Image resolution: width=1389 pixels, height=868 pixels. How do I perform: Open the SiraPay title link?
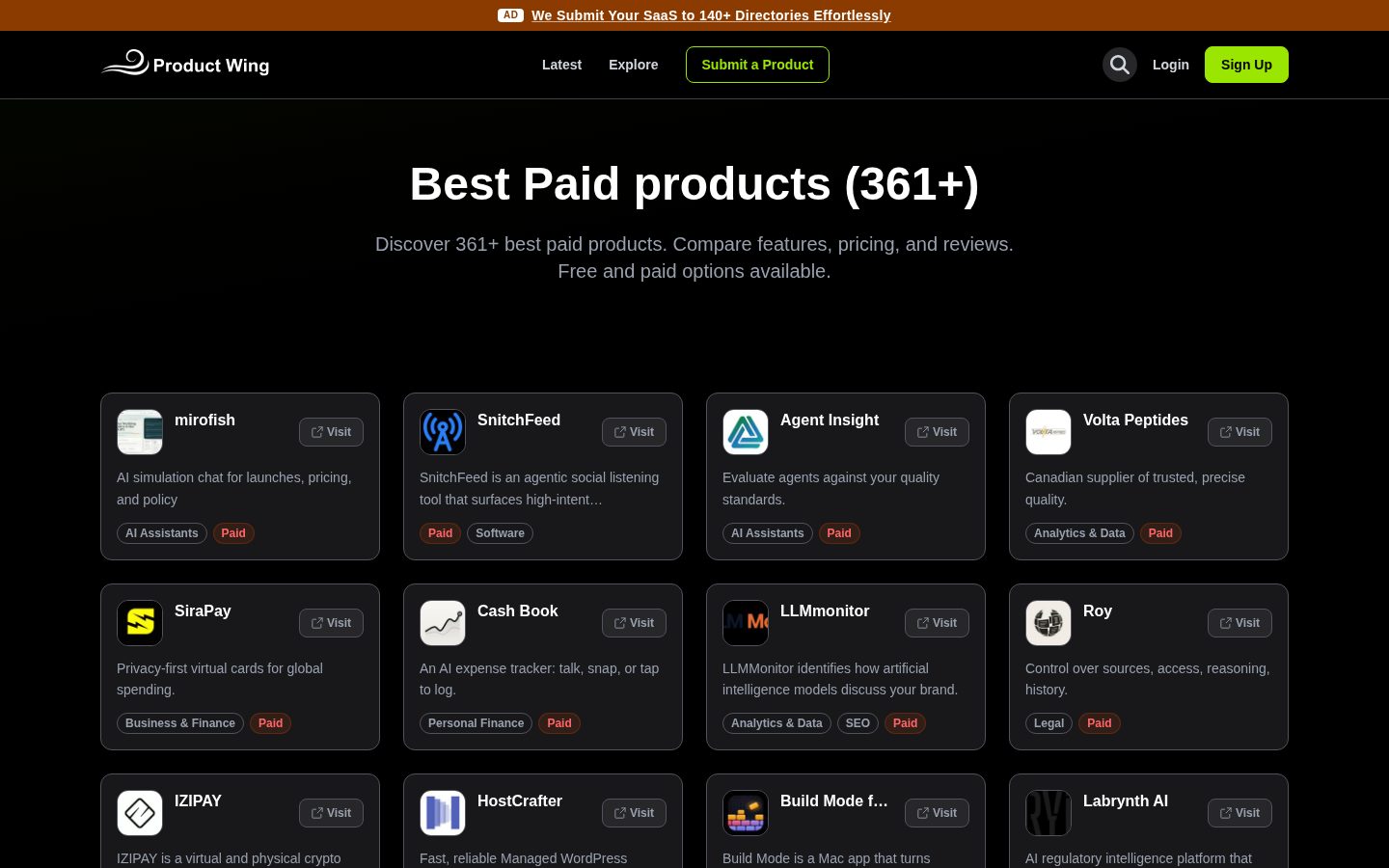tap(203, 611)
